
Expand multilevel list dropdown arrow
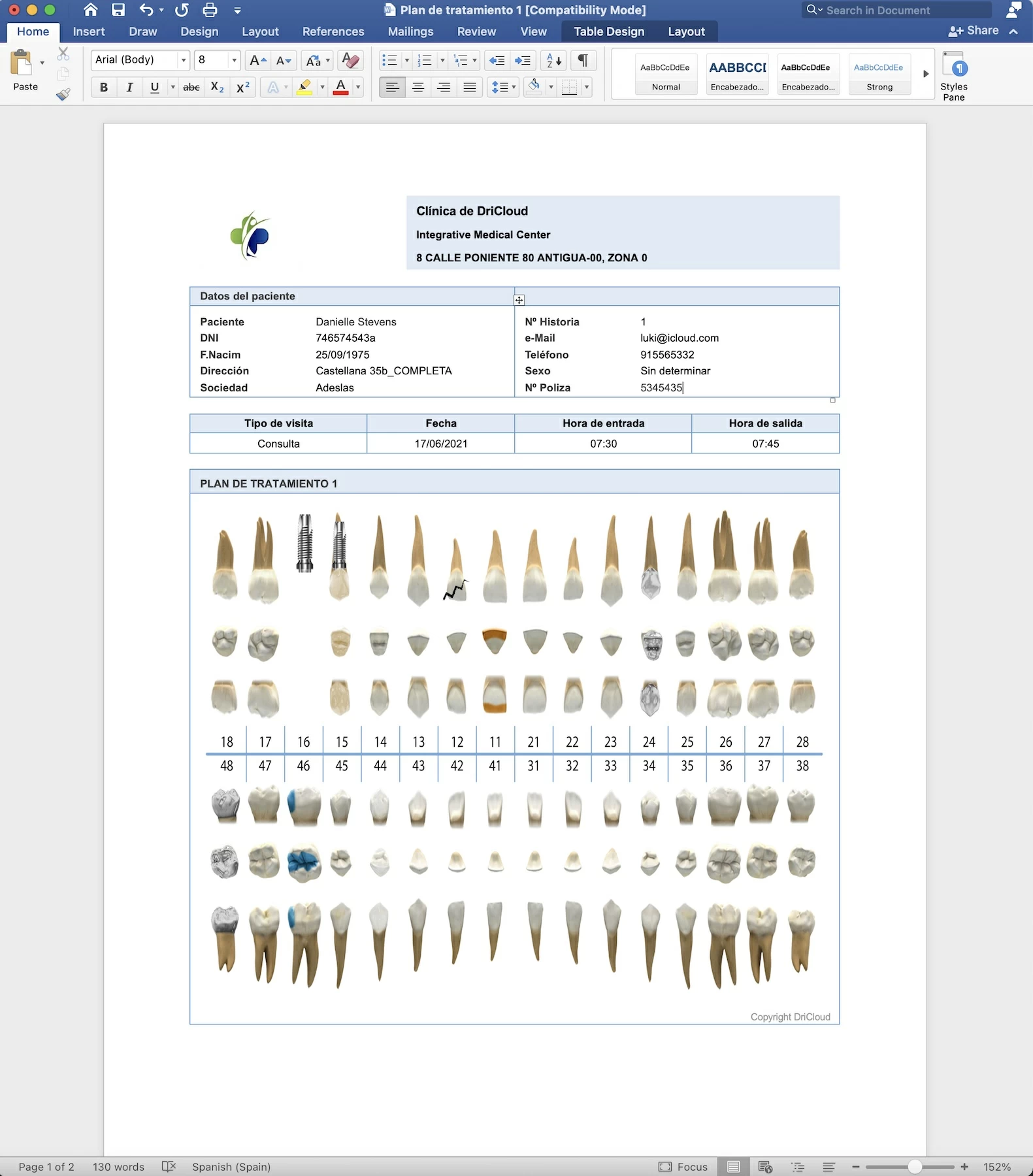[x=474, y=60]
